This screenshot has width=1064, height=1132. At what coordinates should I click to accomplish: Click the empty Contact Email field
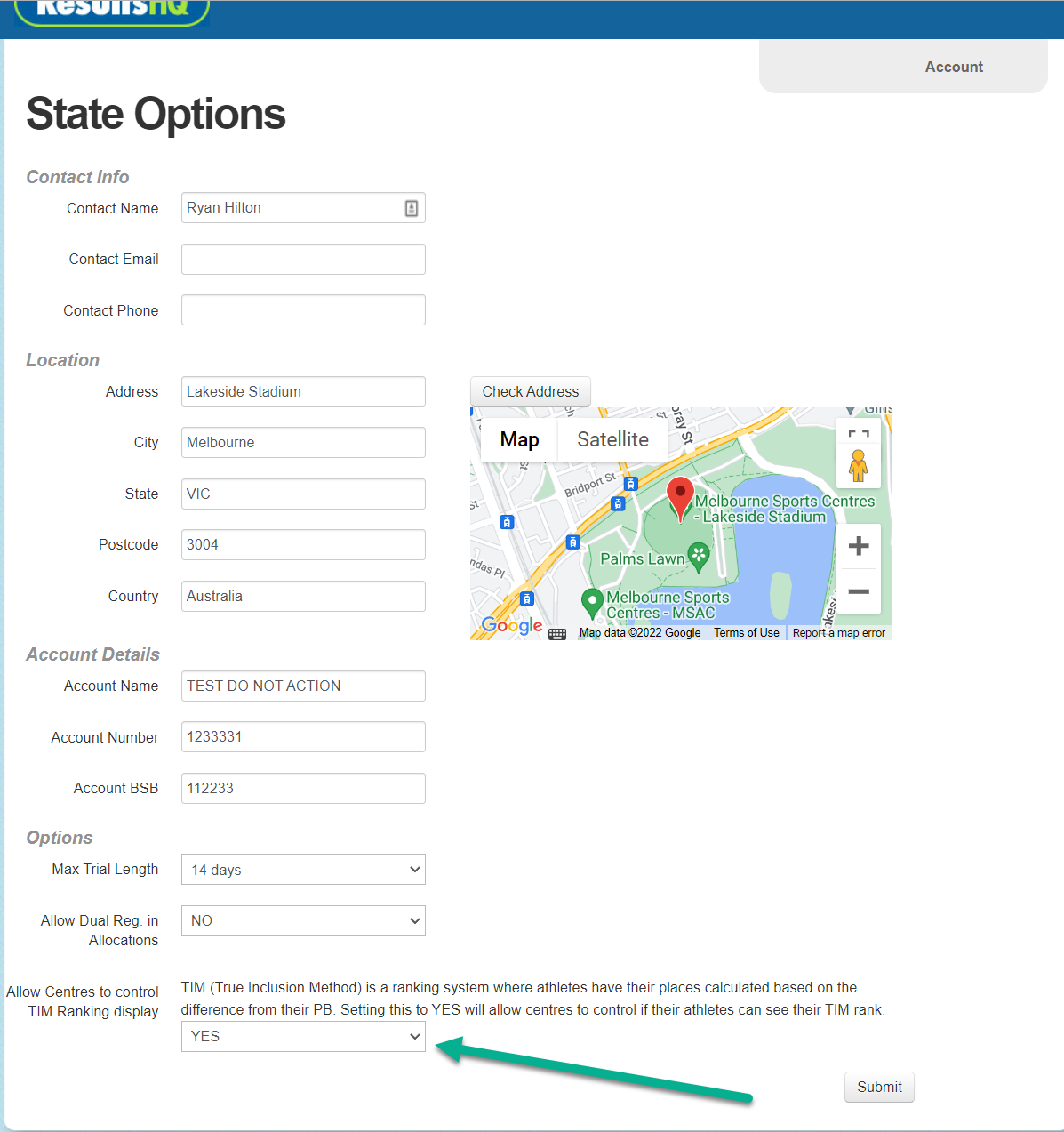pos(303,260)
